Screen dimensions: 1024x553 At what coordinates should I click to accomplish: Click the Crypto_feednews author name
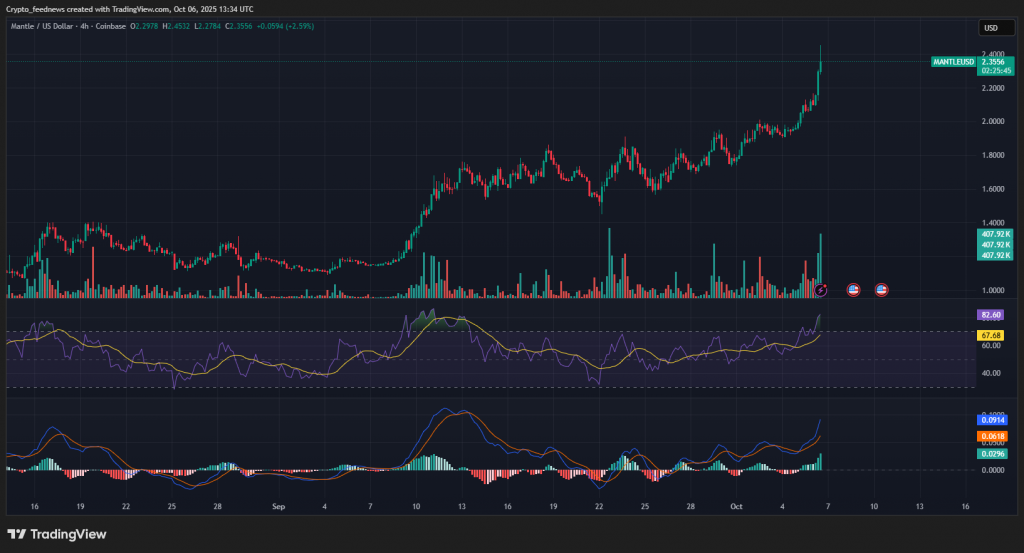[34, 9]
